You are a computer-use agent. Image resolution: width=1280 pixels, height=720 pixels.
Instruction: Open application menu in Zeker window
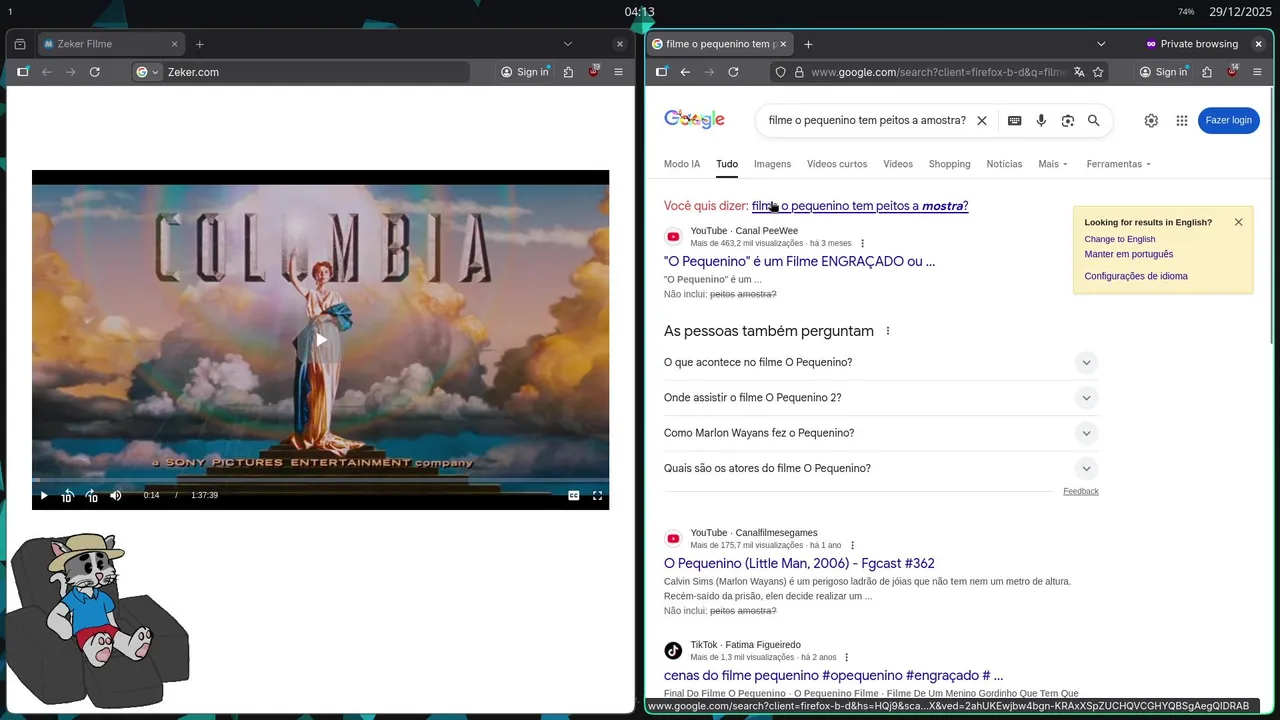[x=619, y=72]
